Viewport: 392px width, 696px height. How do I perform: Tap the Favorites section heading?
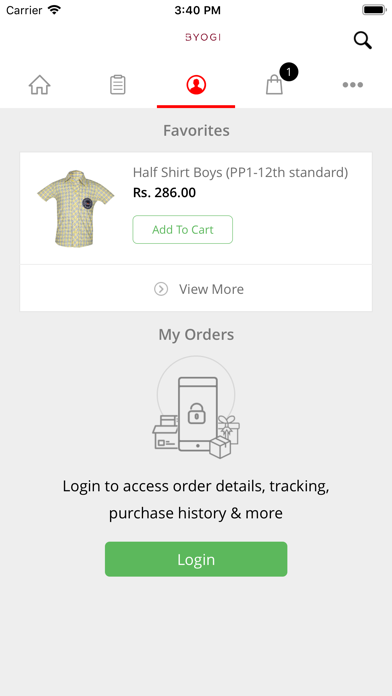[196, 130]
